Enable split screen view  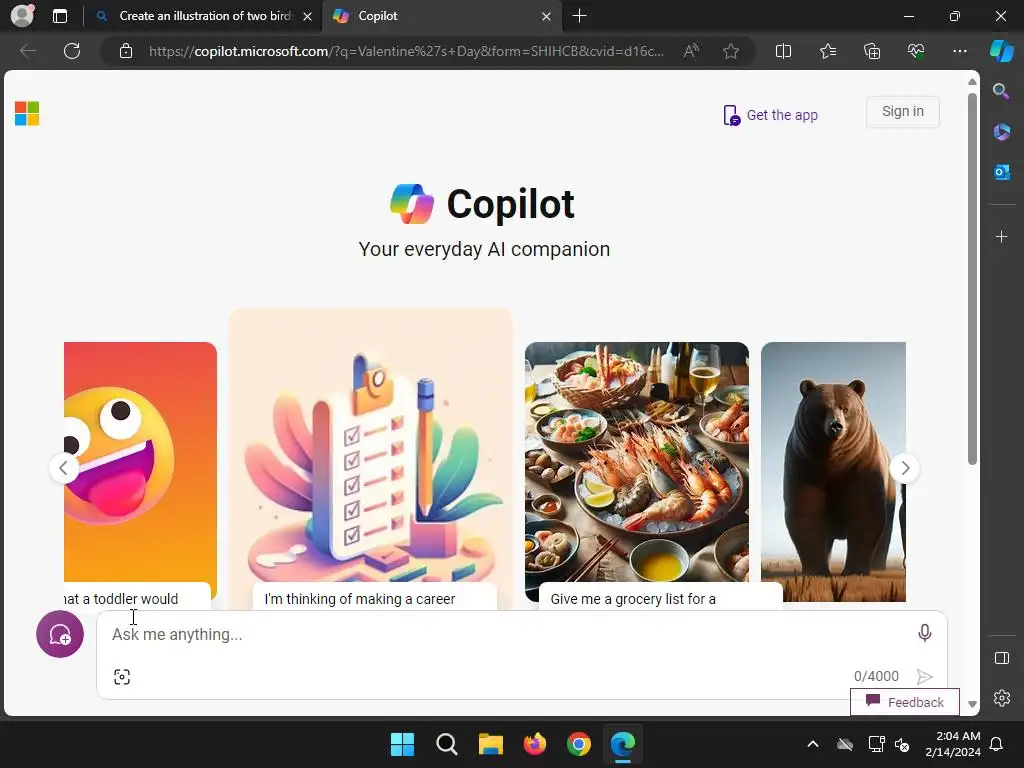(783, 51)
